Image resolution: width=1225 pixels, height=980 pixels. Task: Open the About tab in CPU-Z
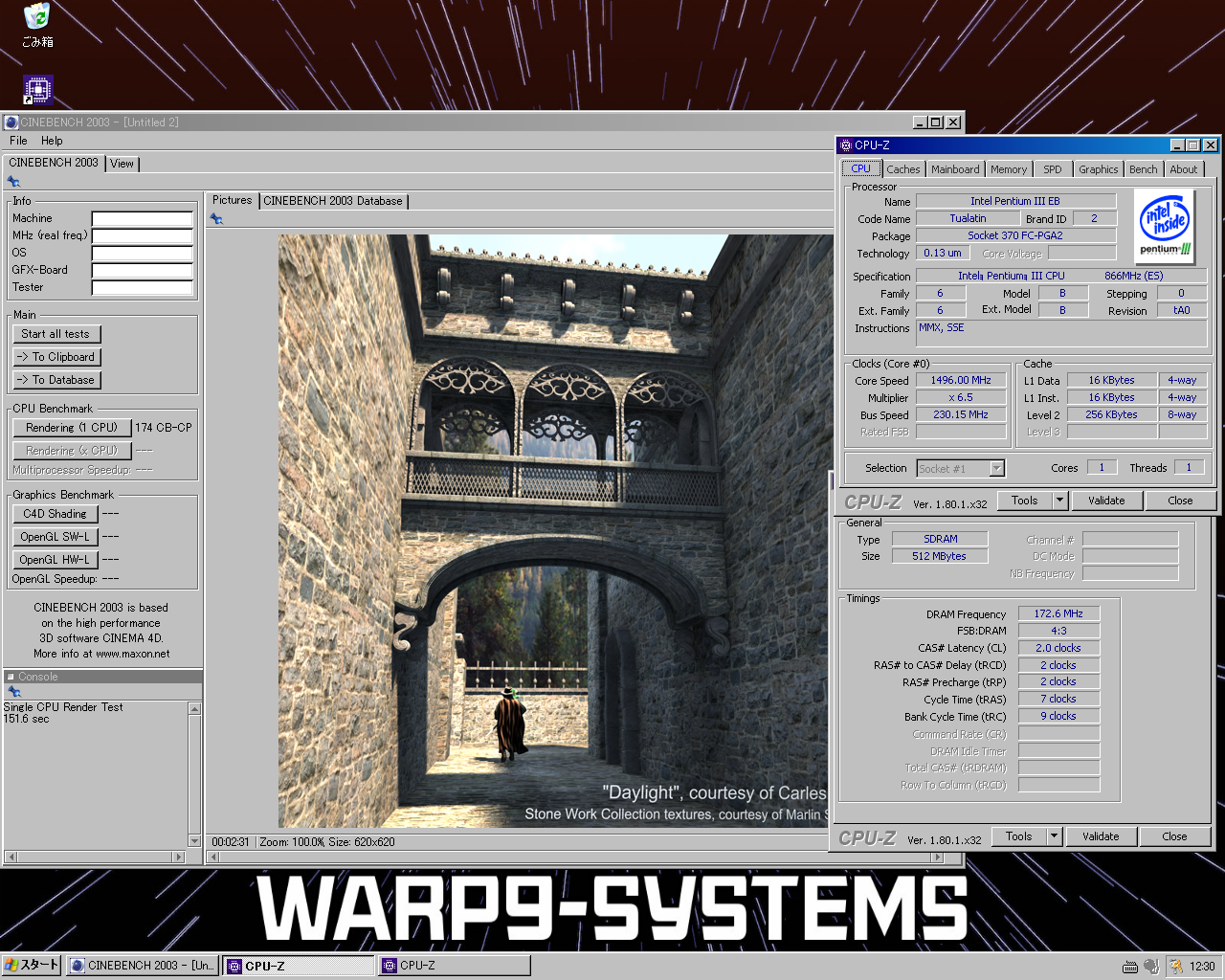pos(1184,169)
